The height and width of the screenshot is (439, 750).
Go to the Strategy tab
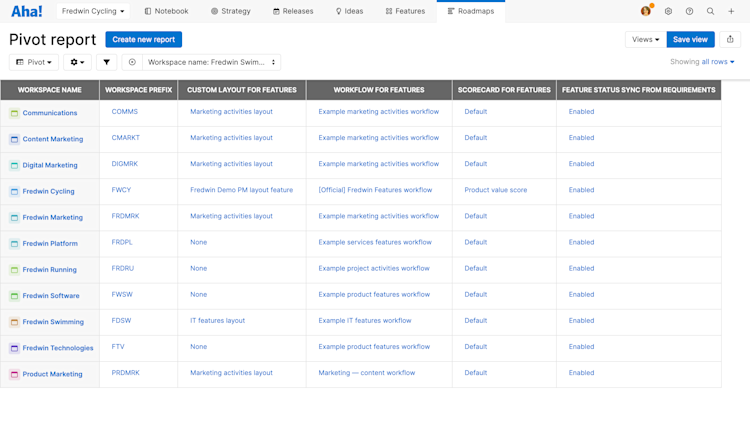(231, 11)
